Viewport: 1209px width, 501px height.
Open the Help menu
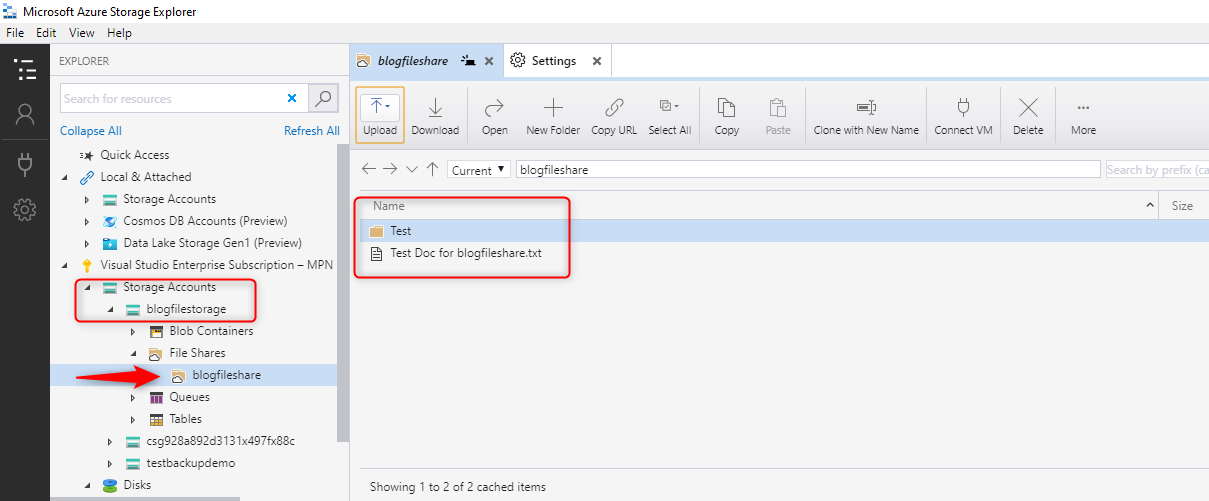119,33
